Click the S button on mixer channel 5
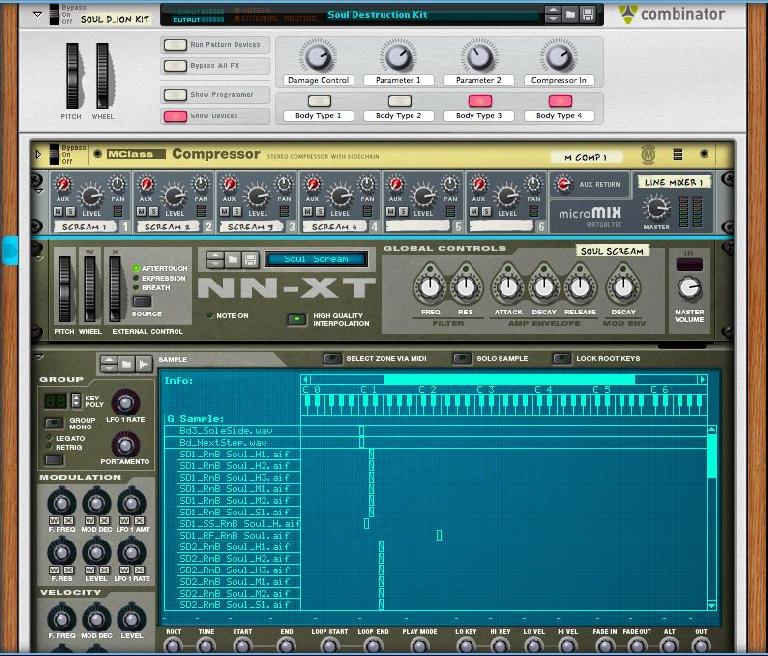Image resolution: width=768 pixels, height=656 pixels. click(403, 211)
